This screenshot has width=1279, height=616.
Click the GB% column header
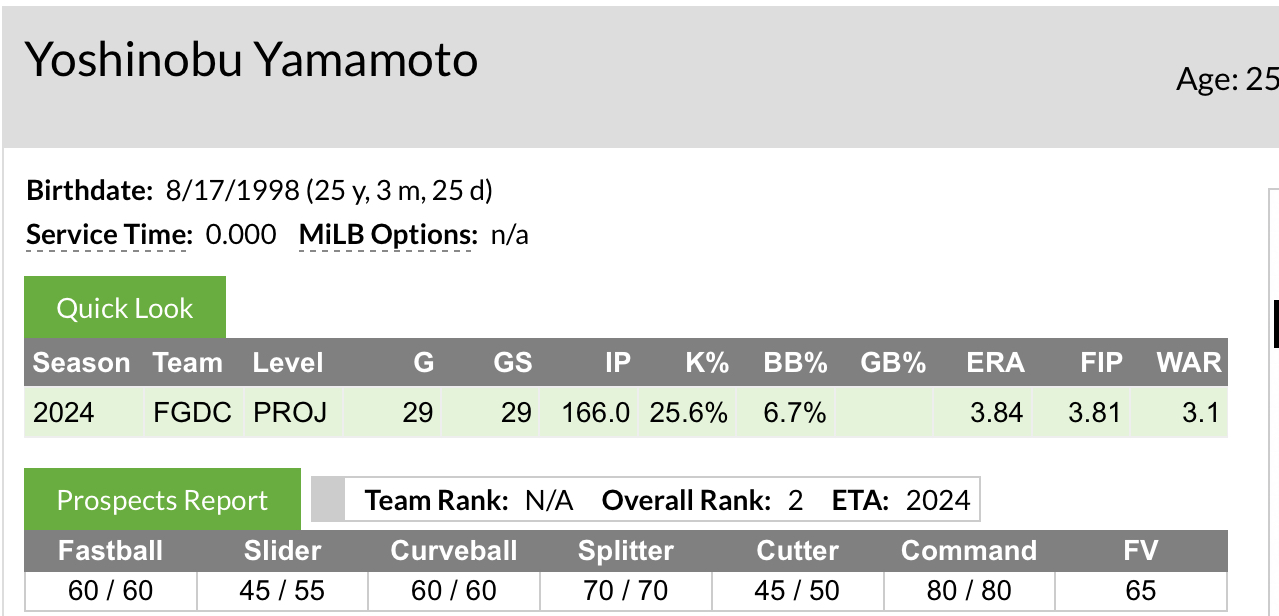(x=893, y=362)
